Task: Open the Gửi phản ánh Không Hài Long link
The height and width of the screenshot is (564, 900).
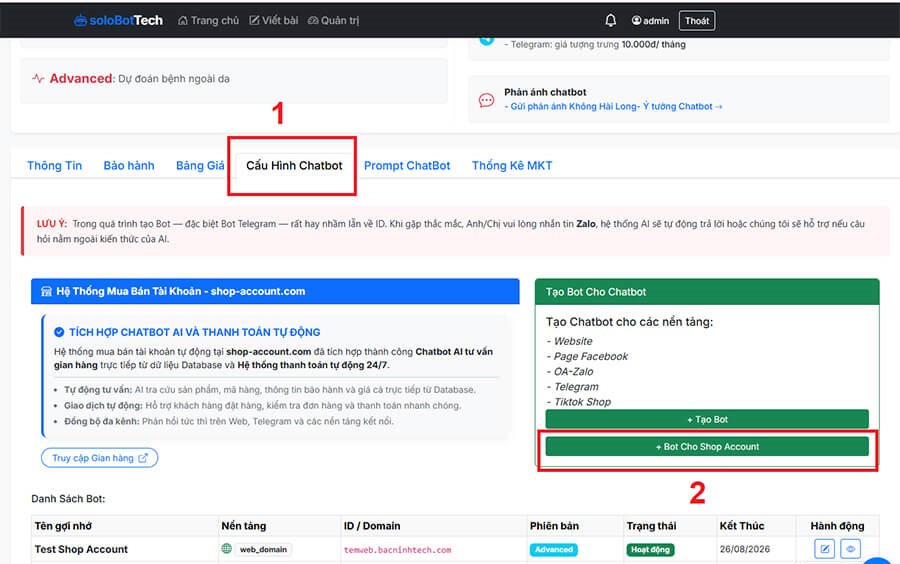Action: (613, 106)
